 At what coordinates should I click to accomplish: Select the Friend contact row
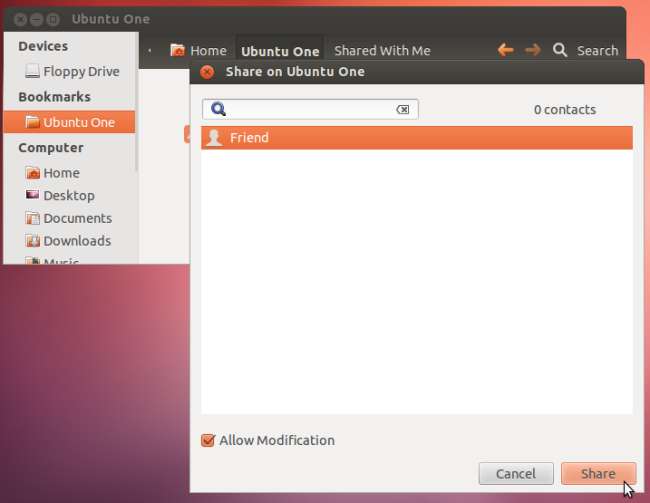pyautogui.click(x=417, y=138)
